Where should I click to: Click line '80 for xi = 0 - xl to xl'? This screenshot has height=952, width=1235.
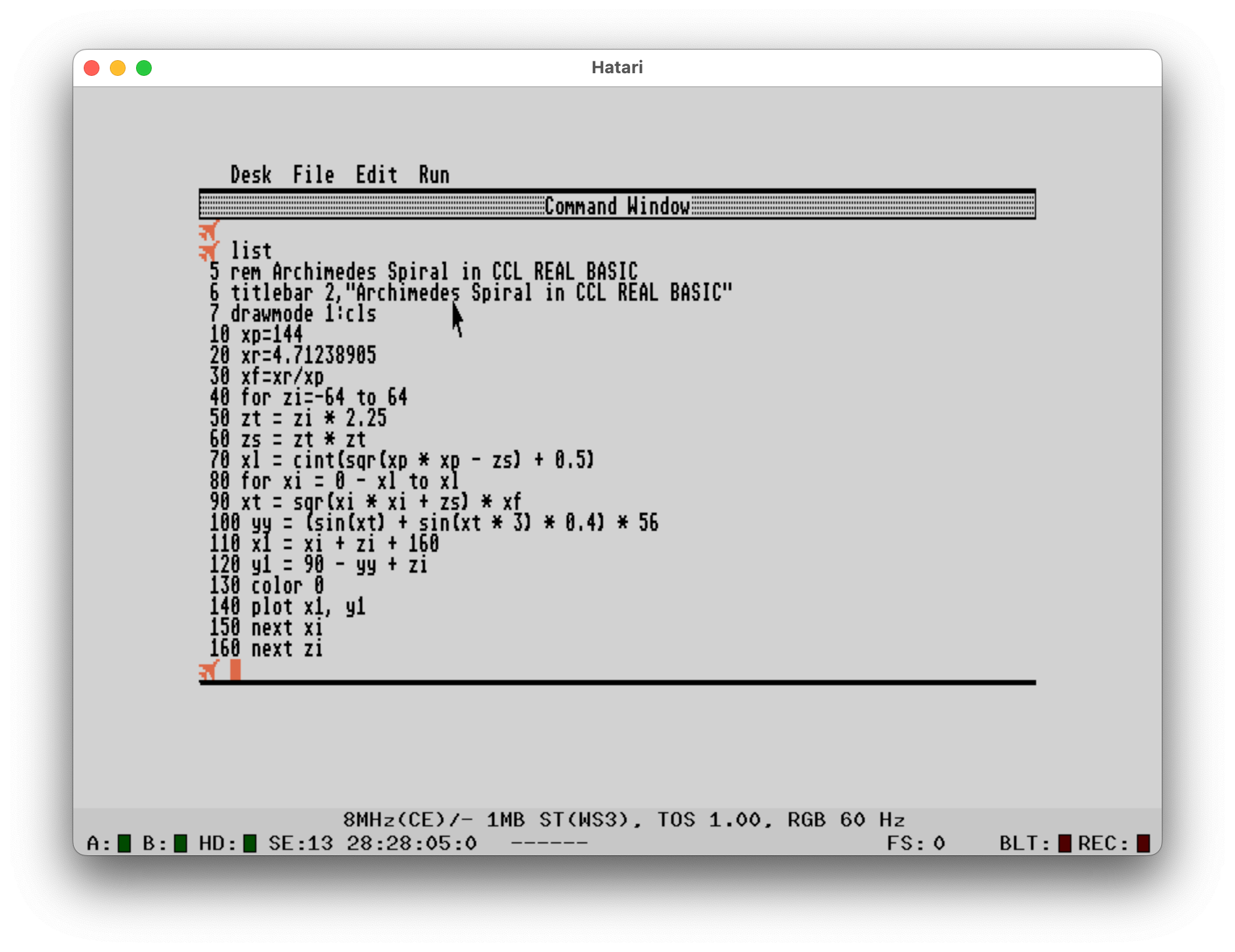(334, 481)
